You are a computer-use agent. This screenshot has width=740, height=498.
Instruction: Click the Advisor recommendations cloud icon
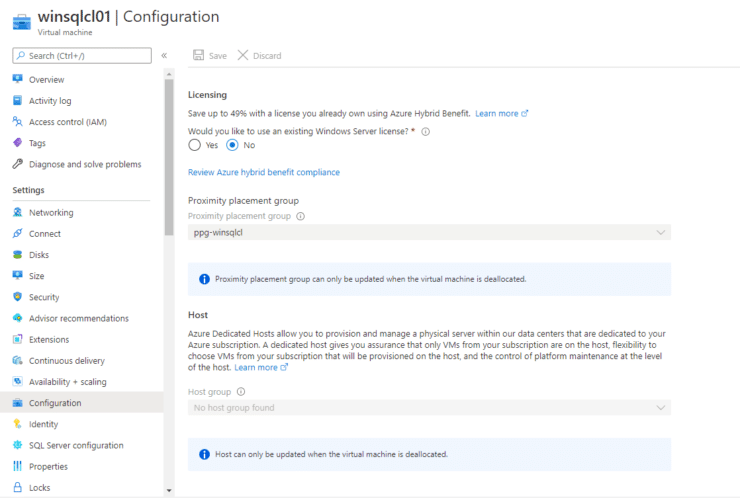click(17, 318)
